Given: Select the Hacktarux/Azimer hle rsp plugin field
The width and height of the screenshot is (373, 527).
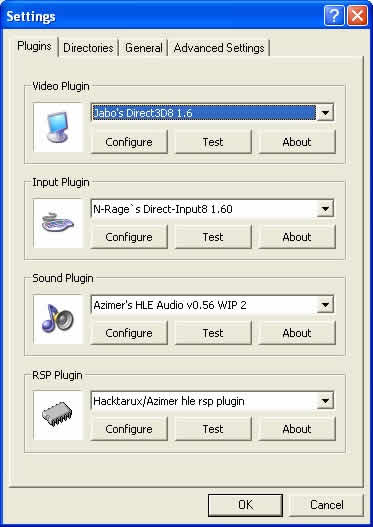Looking at the screenshot, I should coord(212,401).
